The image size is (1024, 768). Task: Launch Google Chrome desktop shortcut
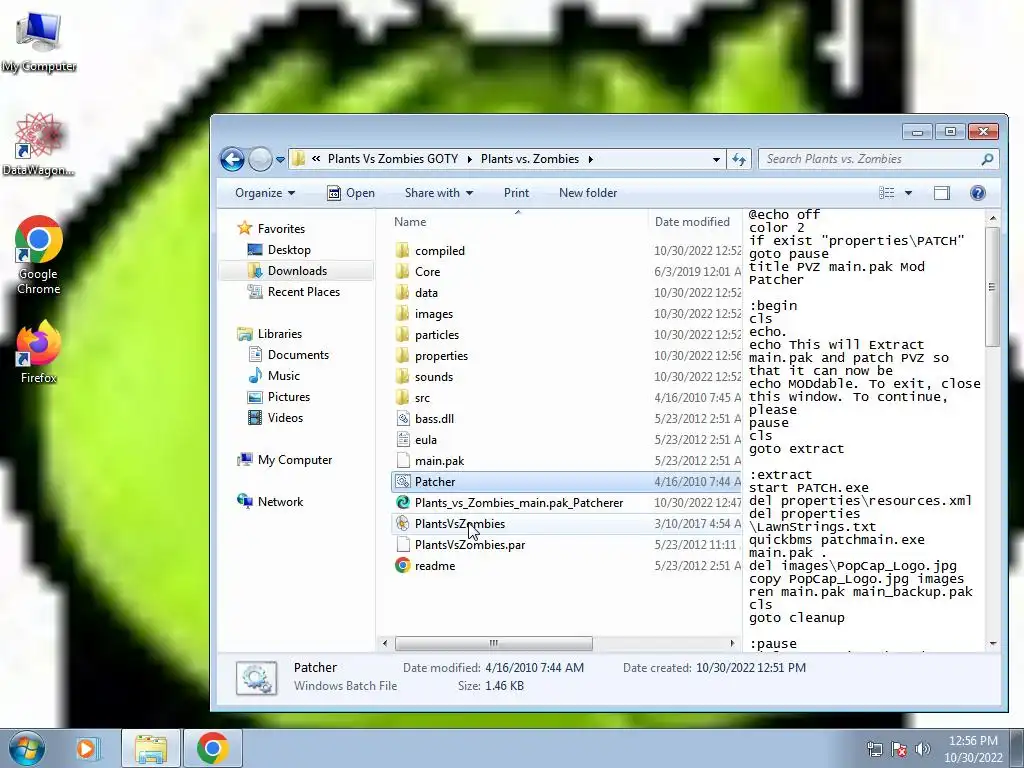pos(39,255)
